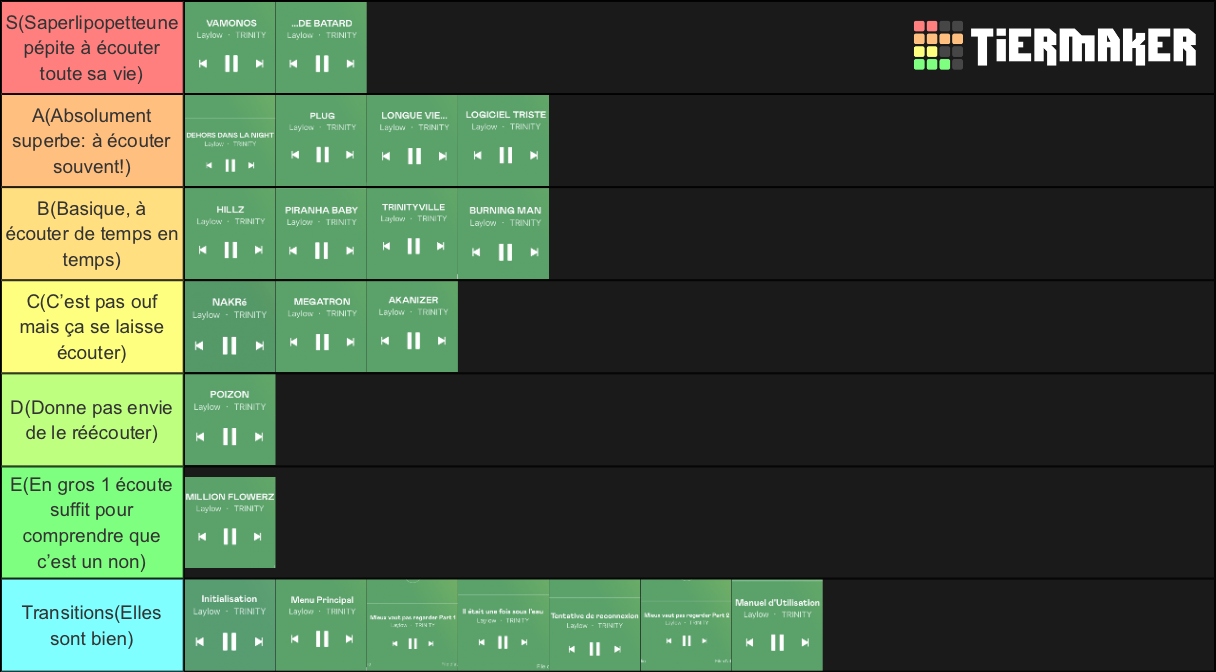Click next-track icon on ...DE BATARD tile

(350, 64)
